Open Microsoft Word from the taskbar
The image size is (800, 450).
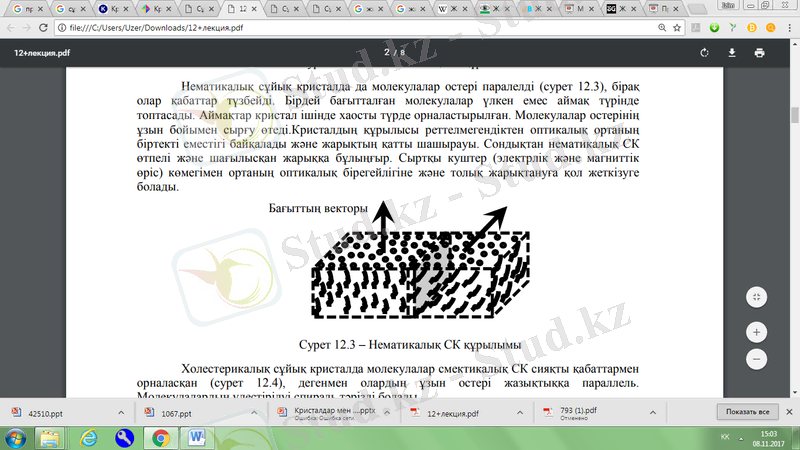[194, 438]
